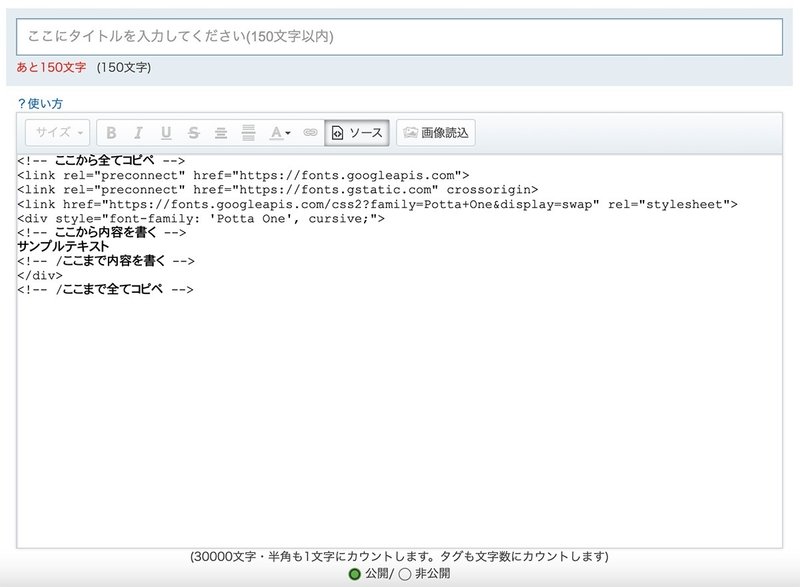
Task: Click the center align icon
Action: coord(221,133)
